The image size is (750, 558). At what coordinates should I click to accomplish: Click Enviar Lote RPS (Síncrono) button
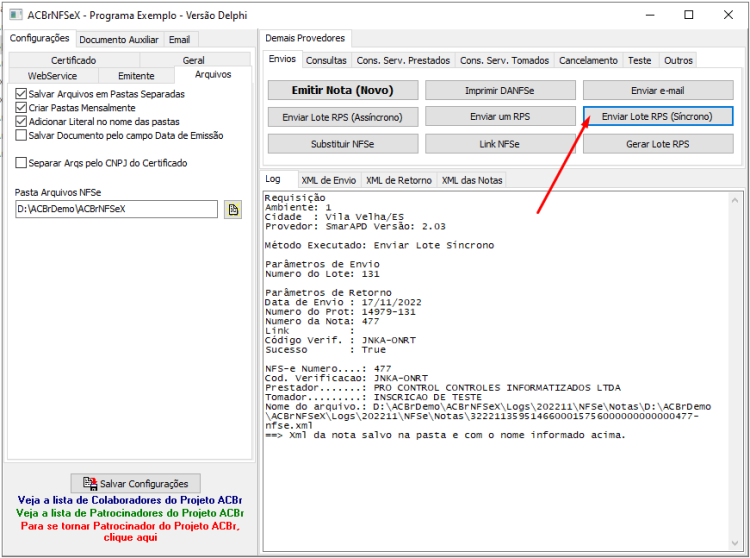[658, 116]
